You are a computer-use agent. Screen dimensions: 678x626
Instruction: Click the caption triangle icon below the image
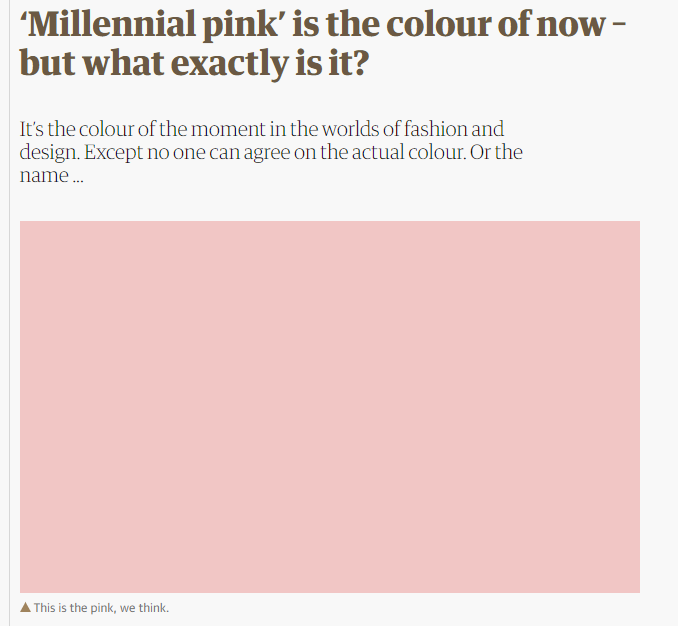25,607
